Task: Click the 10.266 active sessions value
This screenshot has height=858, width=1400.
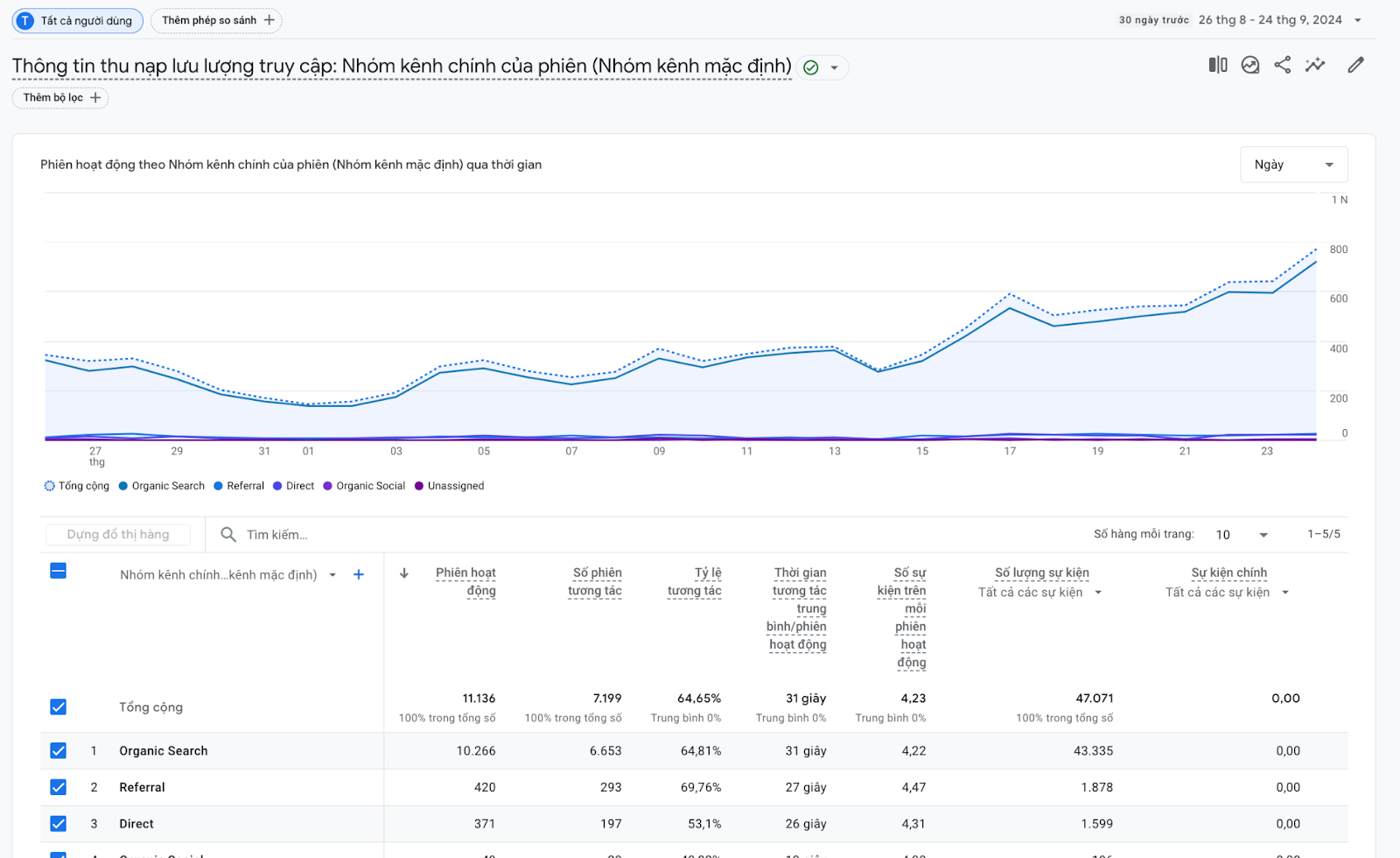Action: pyautogui.click(x=476, y=750)
